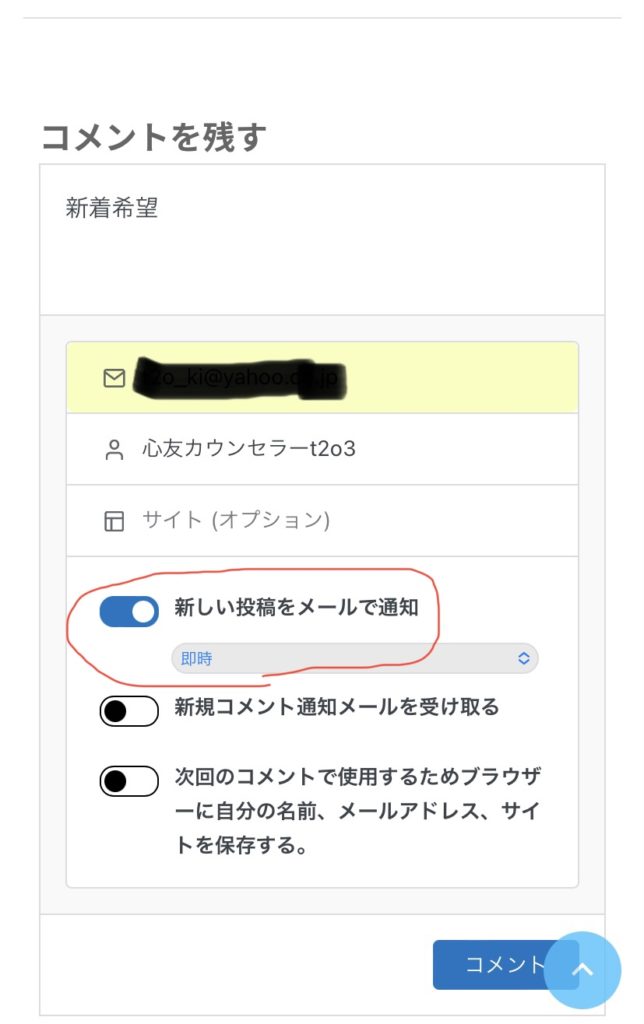The width and height of the screenshot is (644, 1024).
Task: Click the envelope icon in the email field
Action: click(114, 378)
